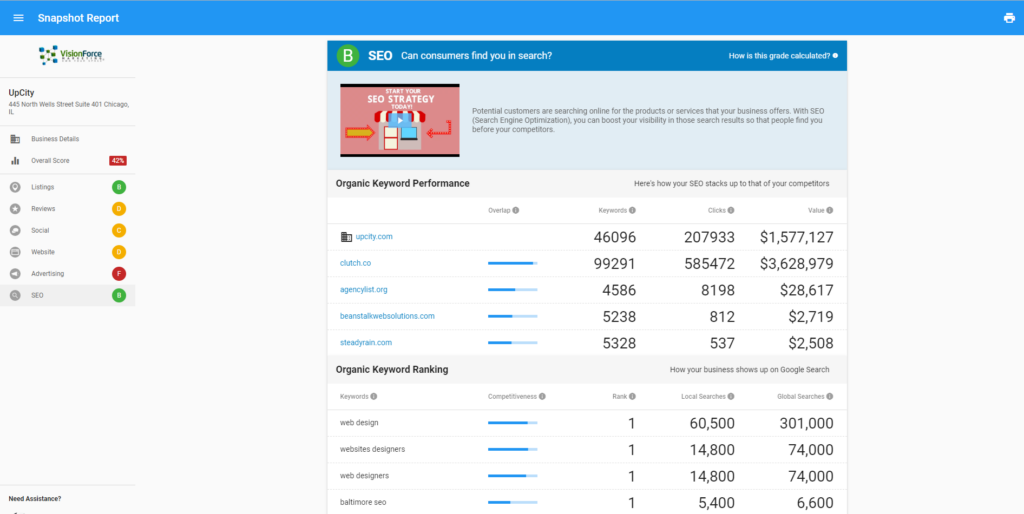Click the Reviews star icon

[x=15, y=209]
